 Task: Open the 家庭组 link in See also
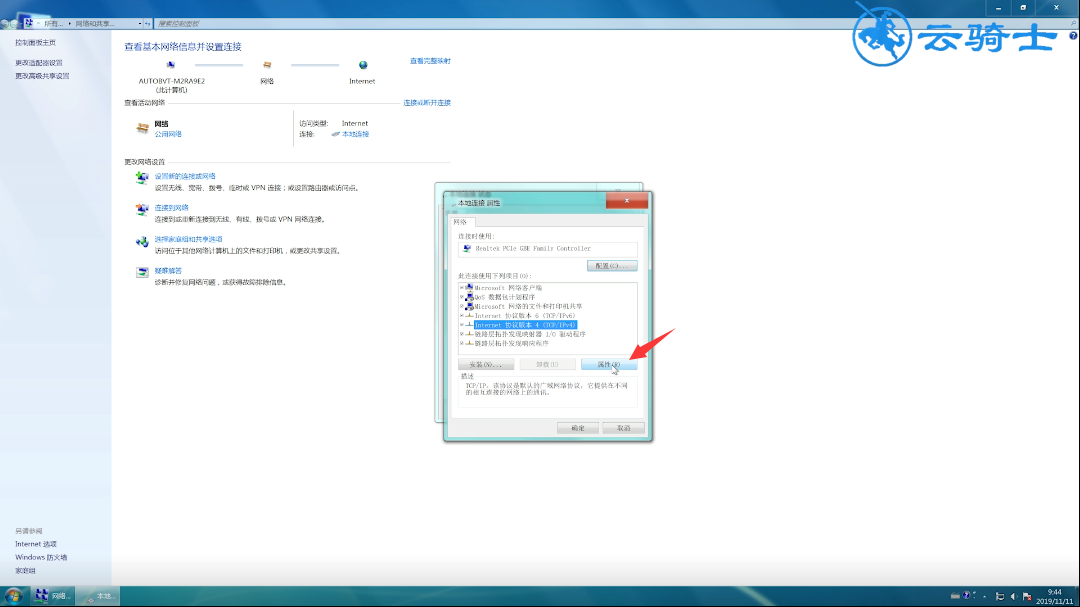pos(25,570)
